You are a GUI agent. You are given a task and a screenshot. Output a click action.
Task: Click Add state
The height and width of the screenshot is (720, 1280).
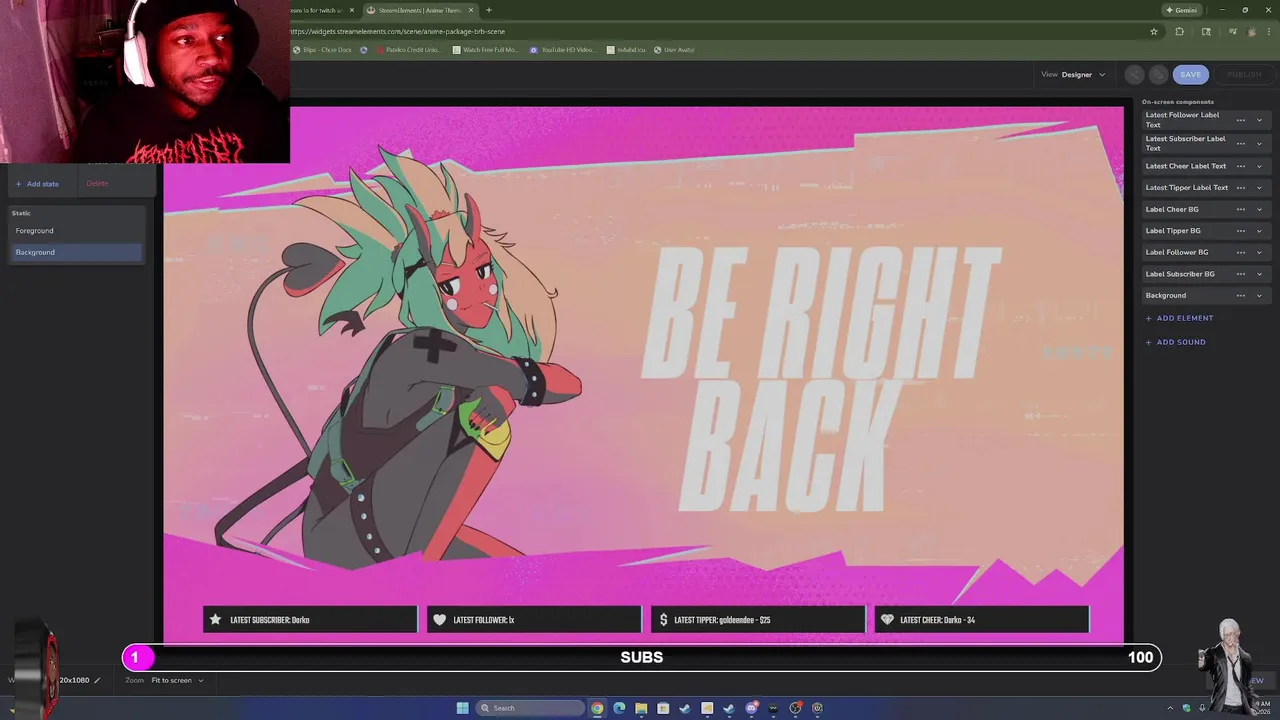(x=37, y=184)
